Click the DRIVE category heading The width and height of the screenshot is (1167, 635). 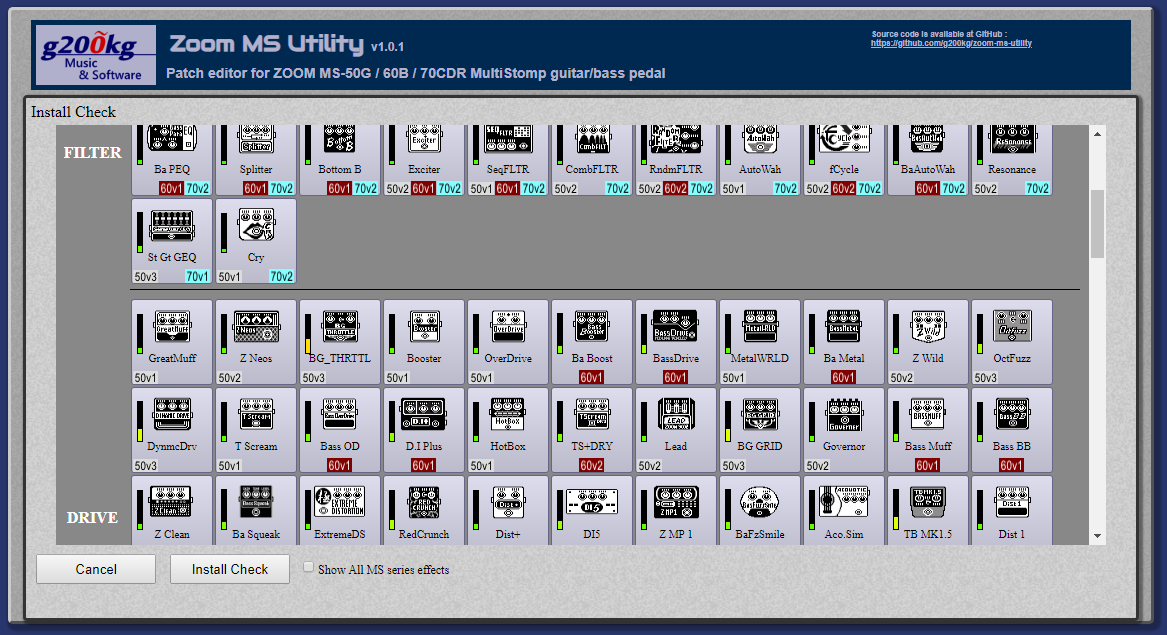tap(92, 517)
